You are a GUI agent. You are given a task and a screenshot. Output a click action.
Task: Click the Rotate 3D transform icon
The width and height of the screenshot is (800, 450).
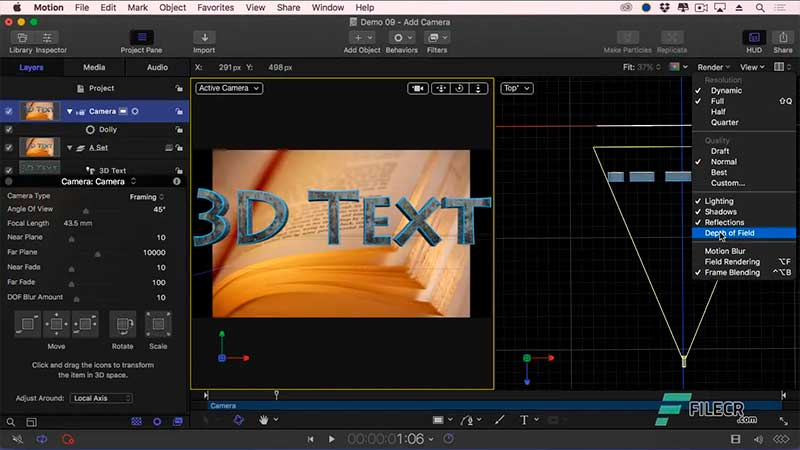[x=122, y=325]
